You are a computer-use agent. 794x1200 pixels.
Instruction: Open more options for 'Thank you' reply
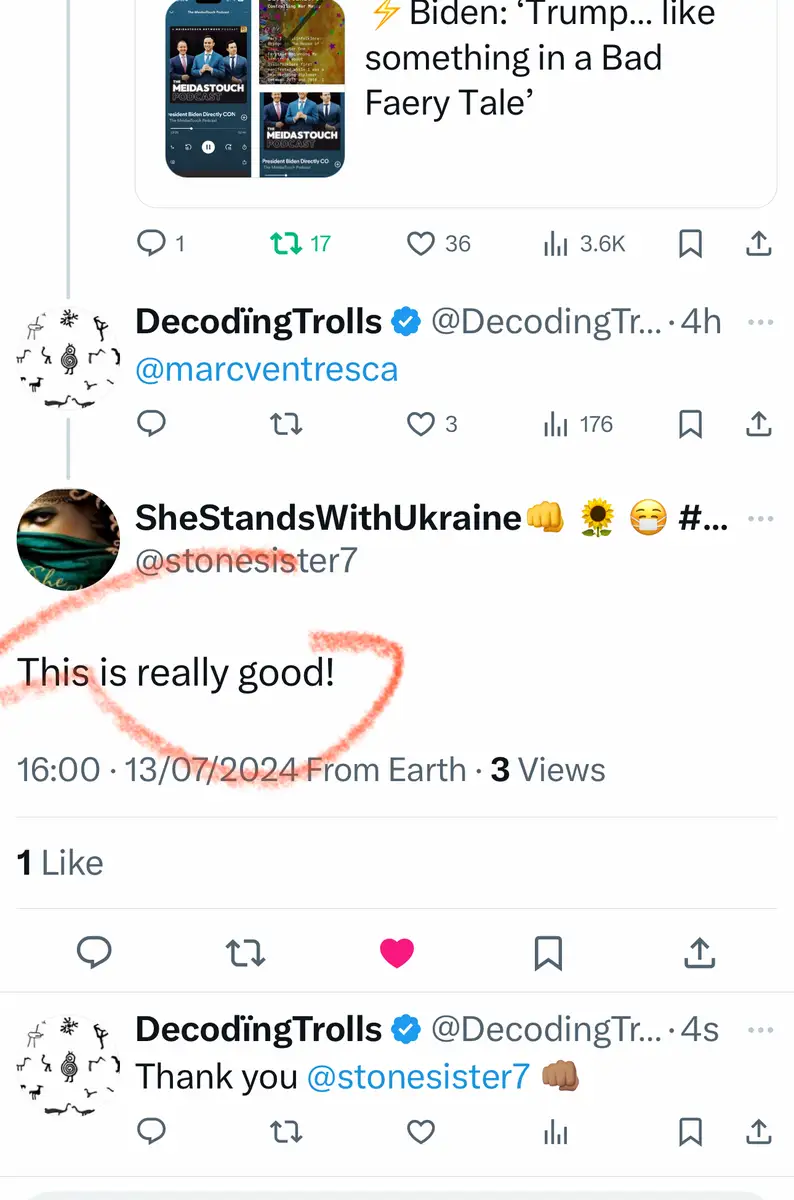coord(761,1029)
